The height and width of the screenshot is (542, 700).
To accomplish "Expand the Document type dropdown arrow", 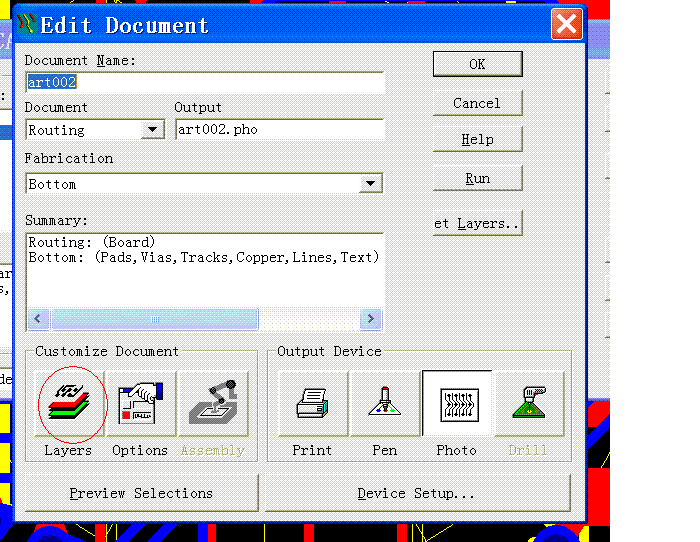I will pos(153,129).
